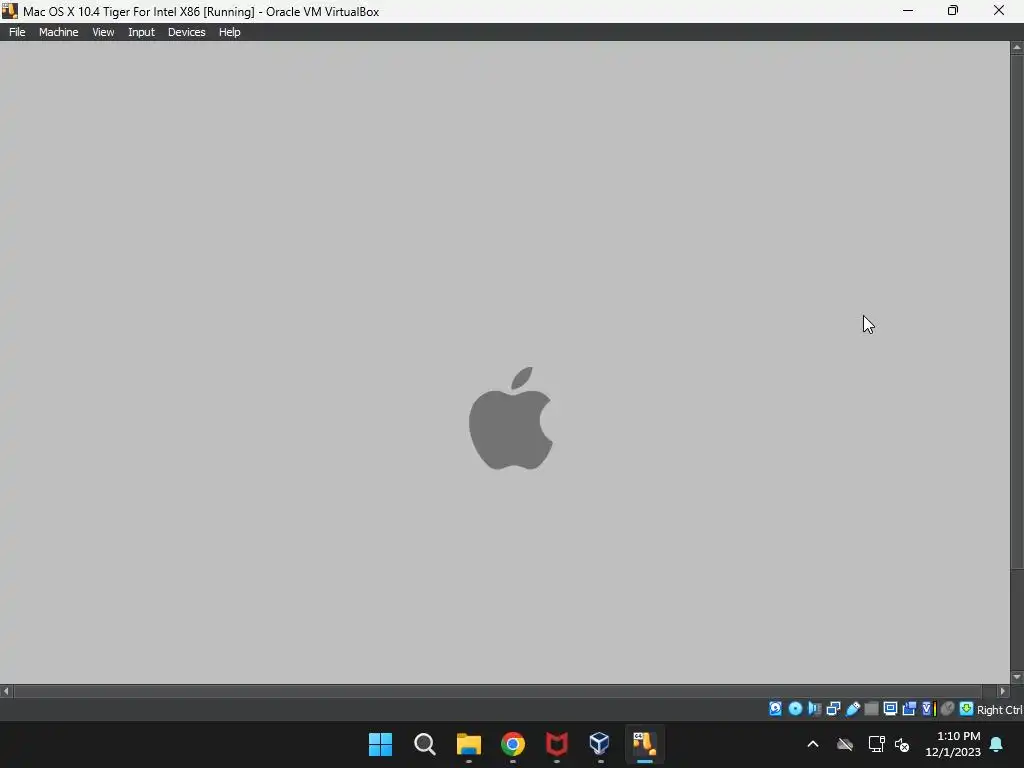Viewport: 1024px width, 768px height.
Task: Click the mouse integration indicator icon
Action: pyautogui.click(x=948, y=709)
